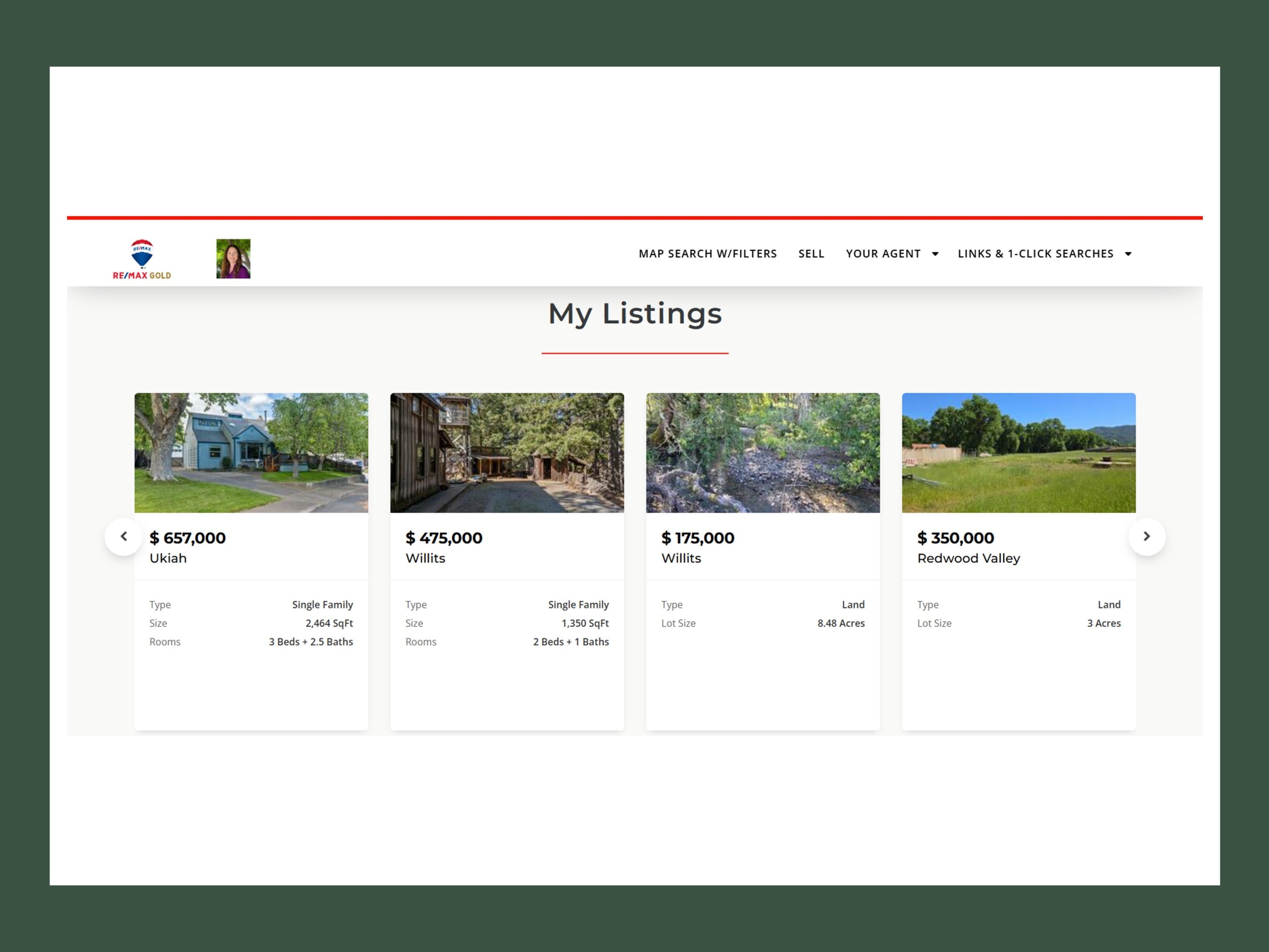The height and width of the screenshot is (952, 1269).
Task: Click Land type in $175,000 Willits card
Action: click(853, 605)
